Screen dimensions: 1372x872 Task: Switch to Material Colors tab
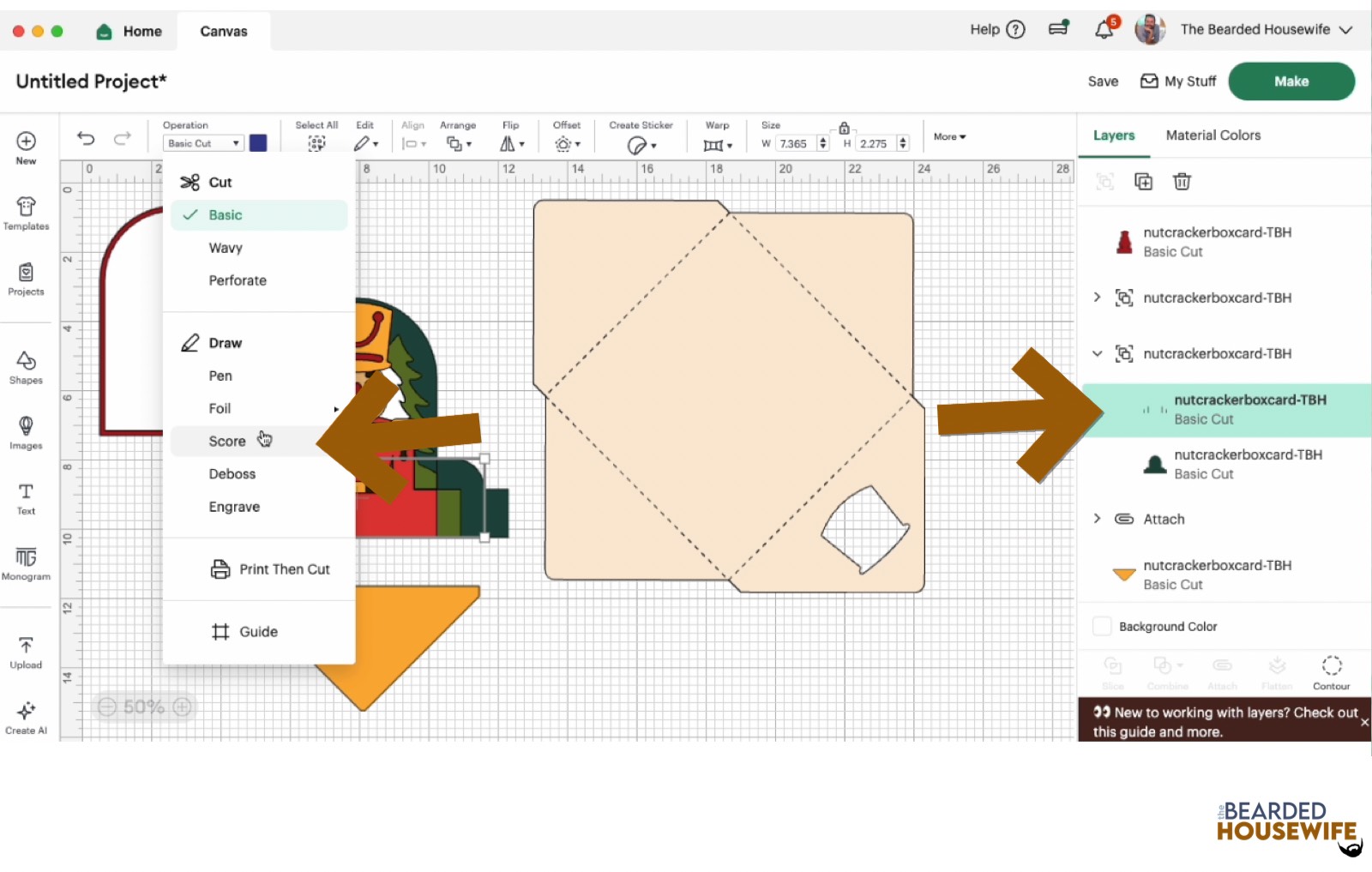pyautogui.click(x=1213, y=135)
